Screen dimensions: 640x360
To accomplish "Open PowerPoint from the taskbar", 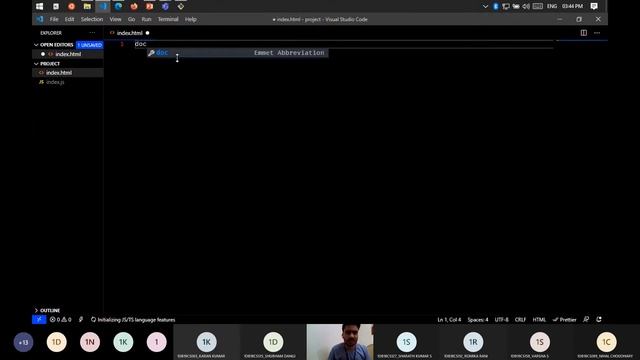I will 149,6.
